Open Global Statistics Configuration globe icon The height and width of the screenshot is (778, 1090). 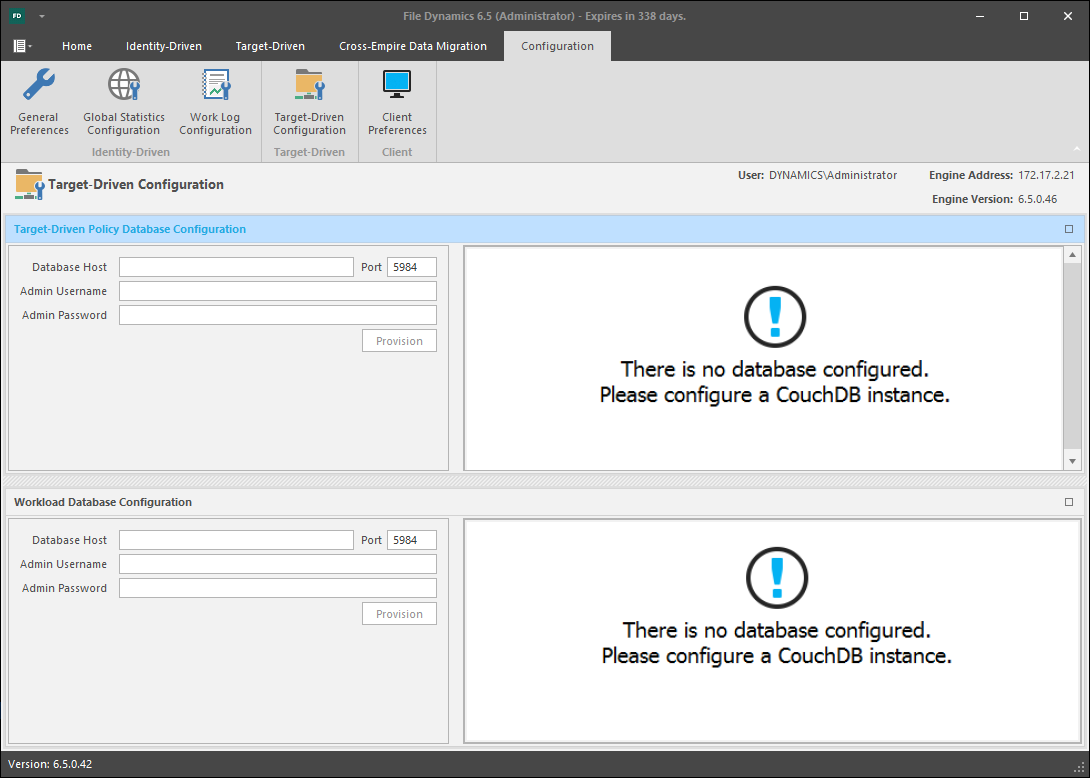(124, 86)
